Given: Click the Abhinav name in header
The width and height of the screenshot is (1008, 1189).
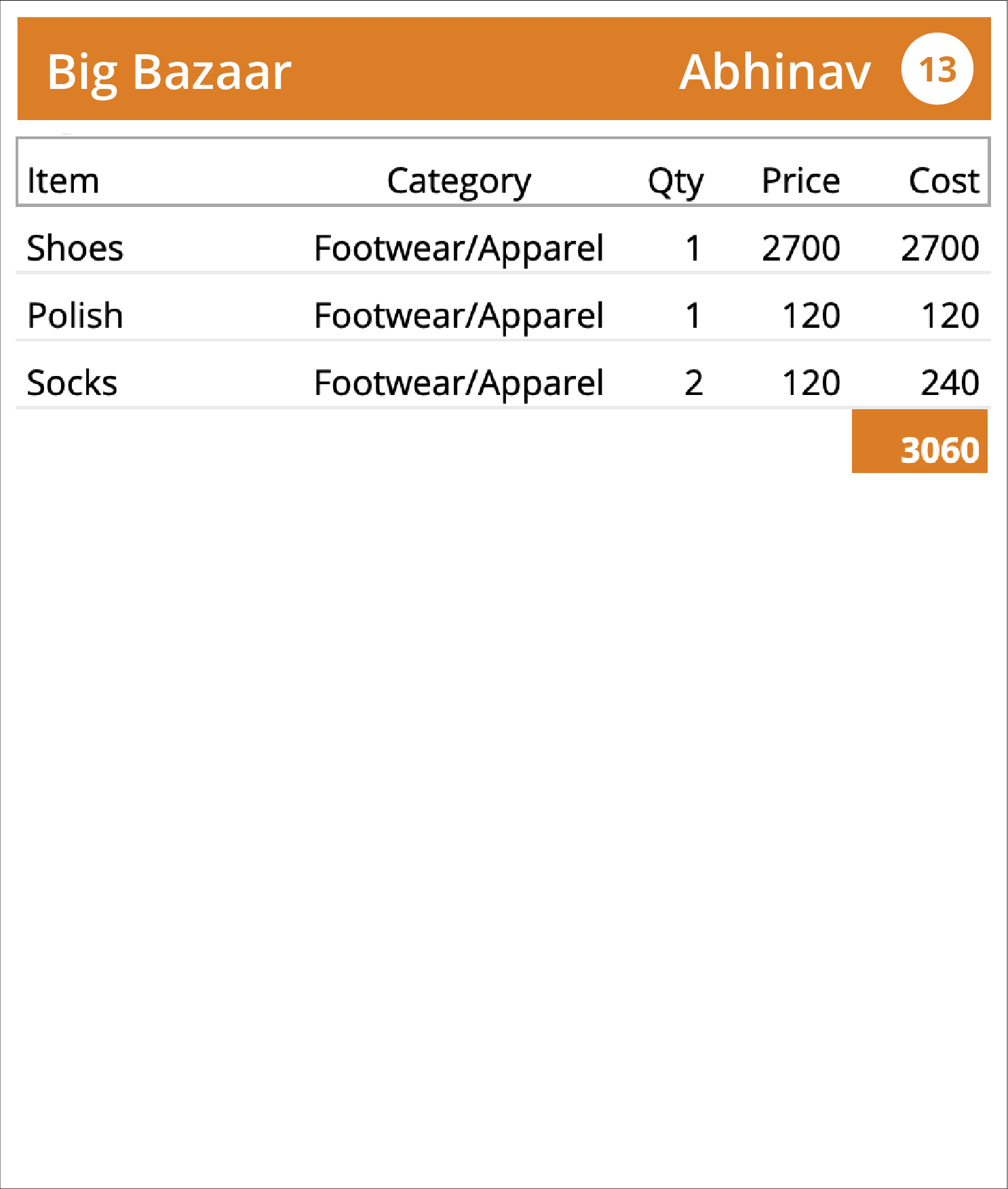Looking at the screenshot, I should (775, 71).
